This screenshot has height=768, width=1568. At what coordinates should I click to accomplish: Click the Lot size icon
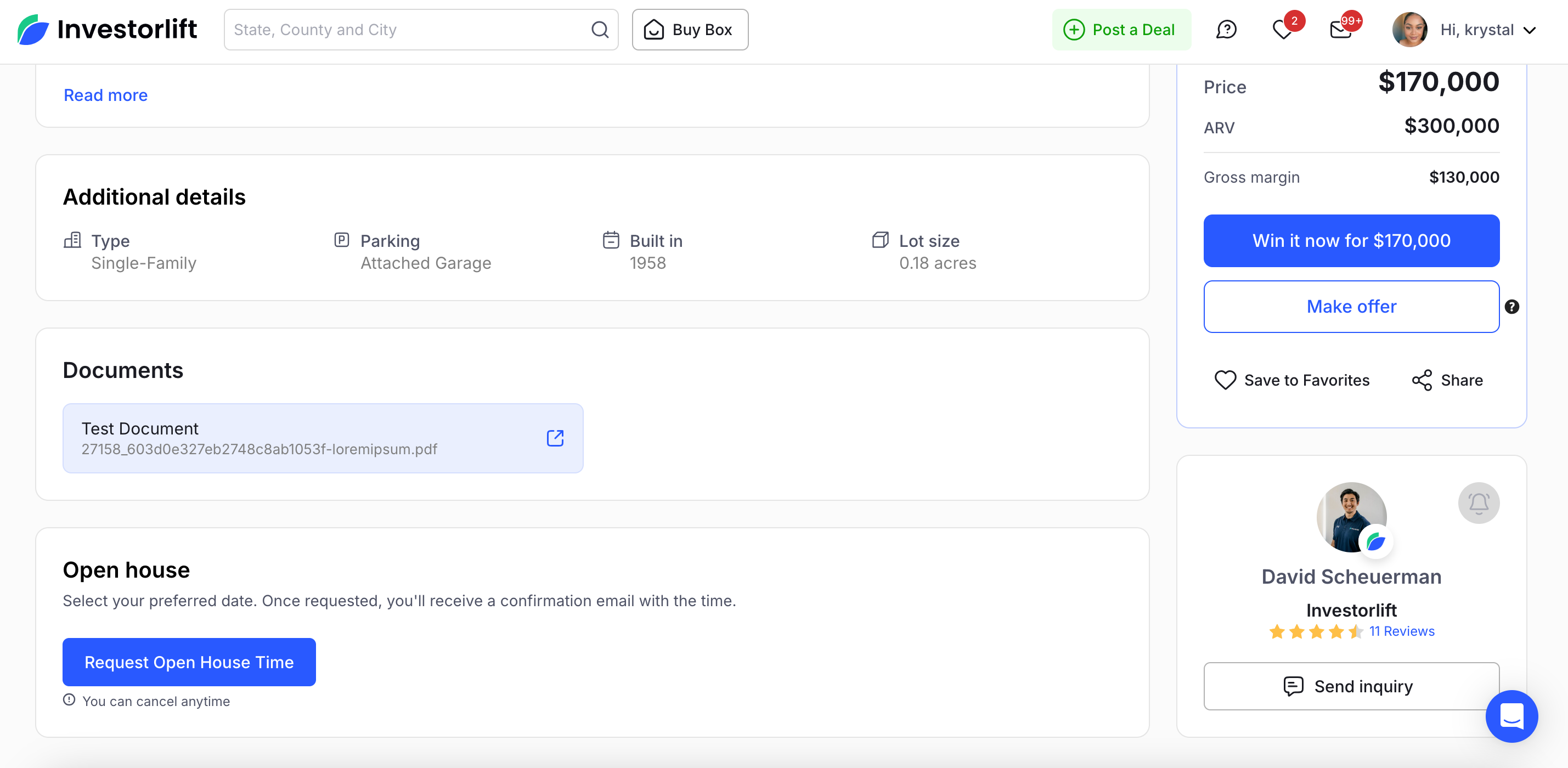coord(879,240)
